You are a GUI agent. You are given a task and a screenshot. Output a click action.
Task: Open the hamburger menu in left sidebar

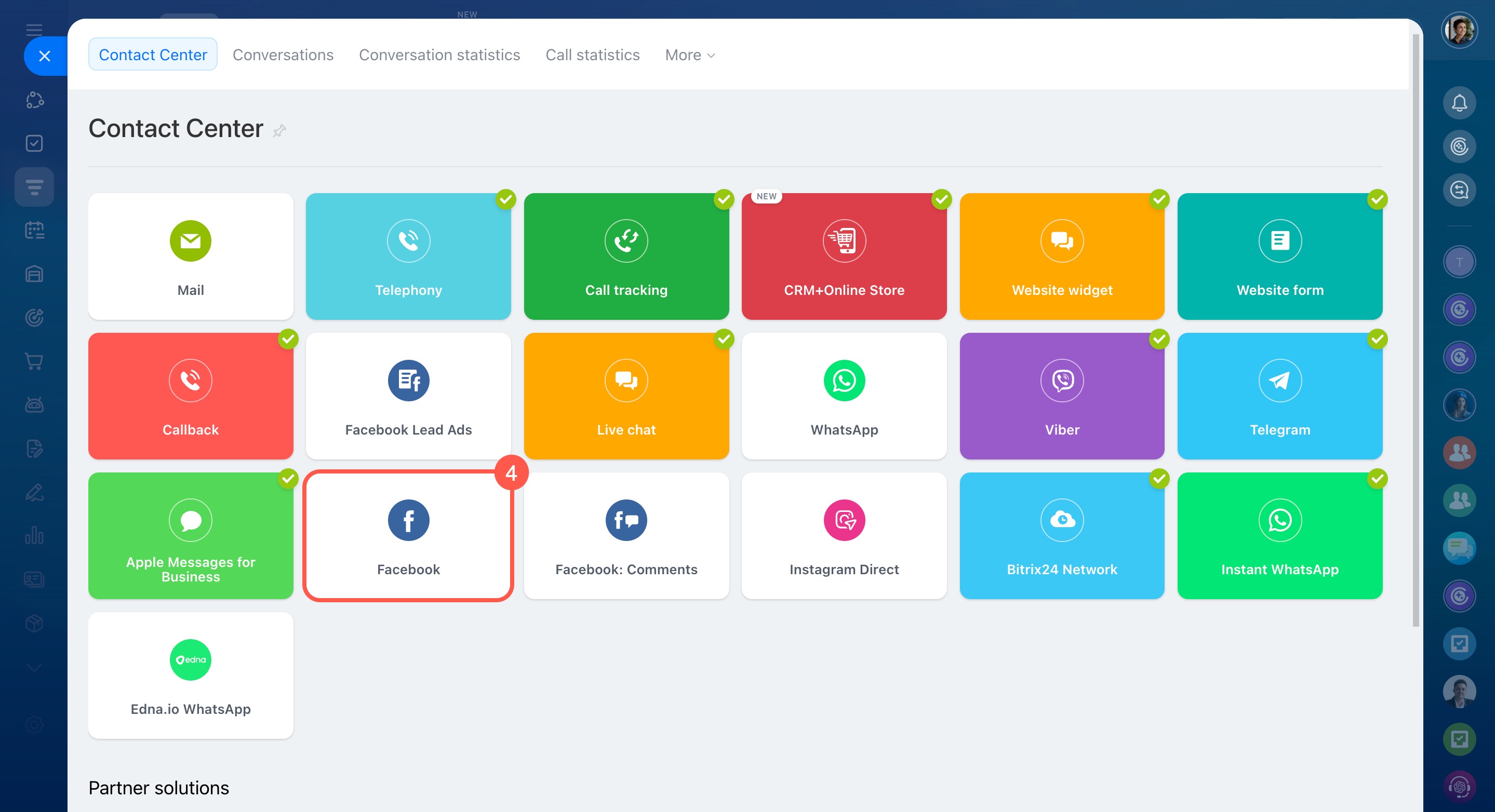click(x=34, y=30)
